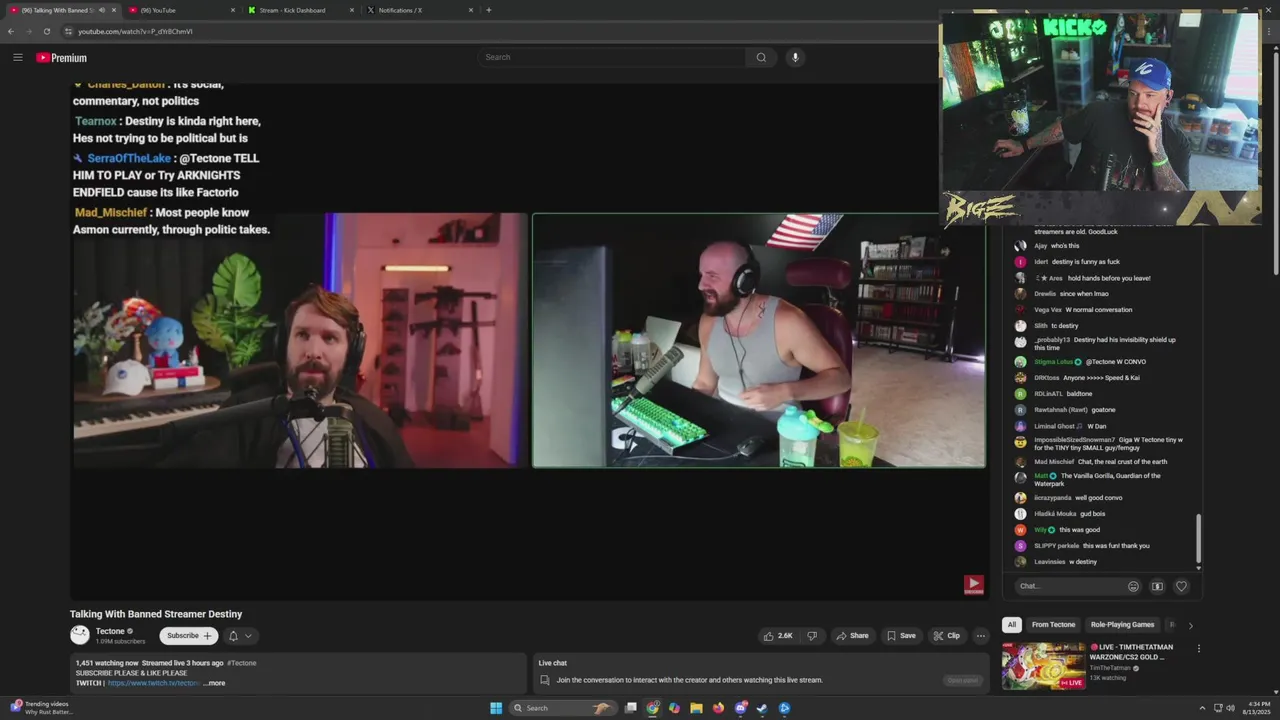Click the YouTube Premium logo

[x=62, y=58]
